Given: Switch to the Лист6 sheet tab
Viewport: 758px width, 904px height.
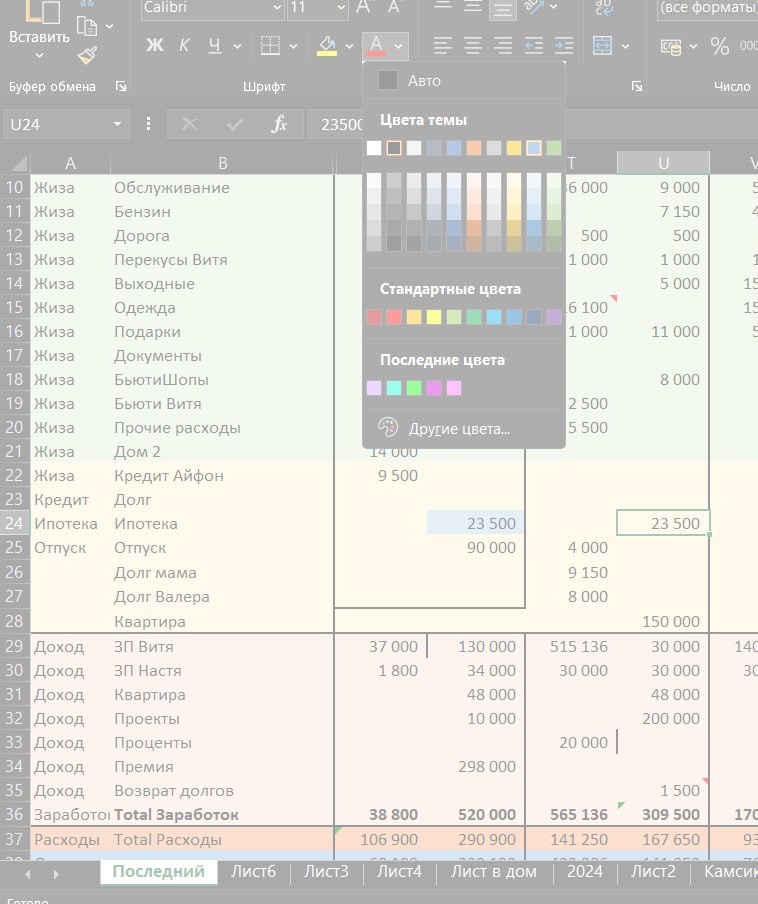Looking at the screenshot, I should (254, 871).
